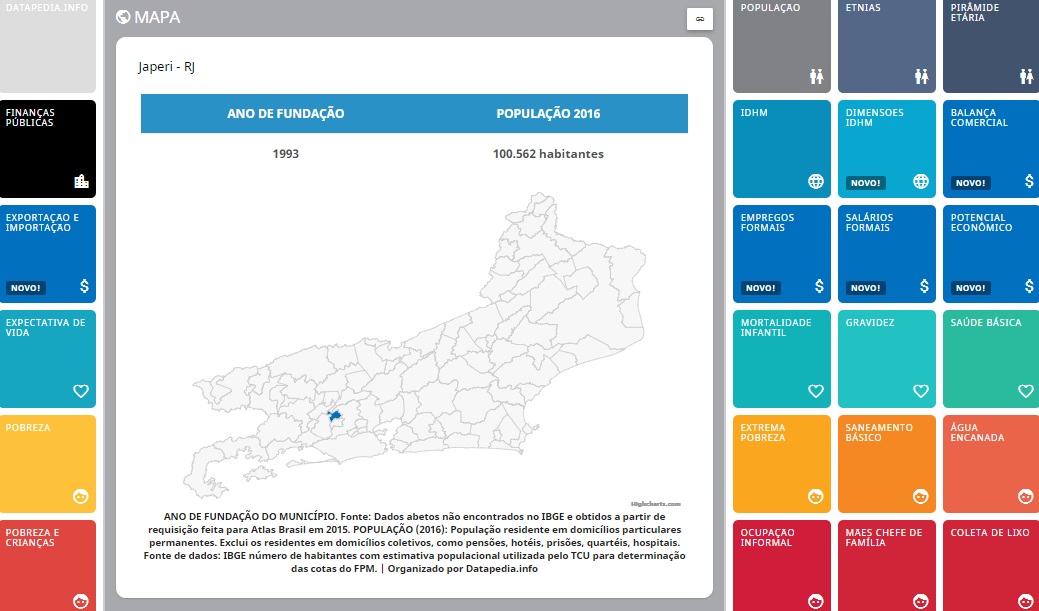Go to the Água Encanada tile

click(x=991, y=463)
